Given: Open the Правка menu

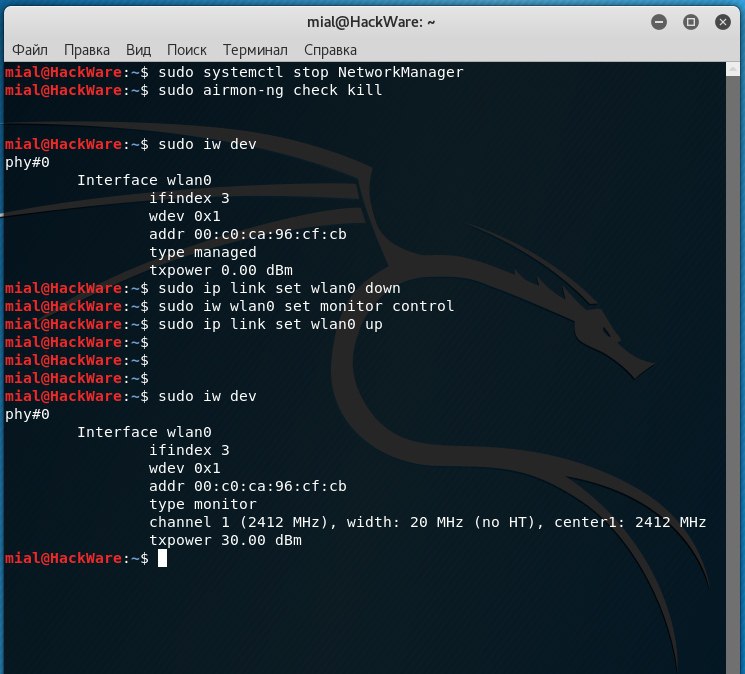Looking at the screenshot, I should [x=86, y=50].
